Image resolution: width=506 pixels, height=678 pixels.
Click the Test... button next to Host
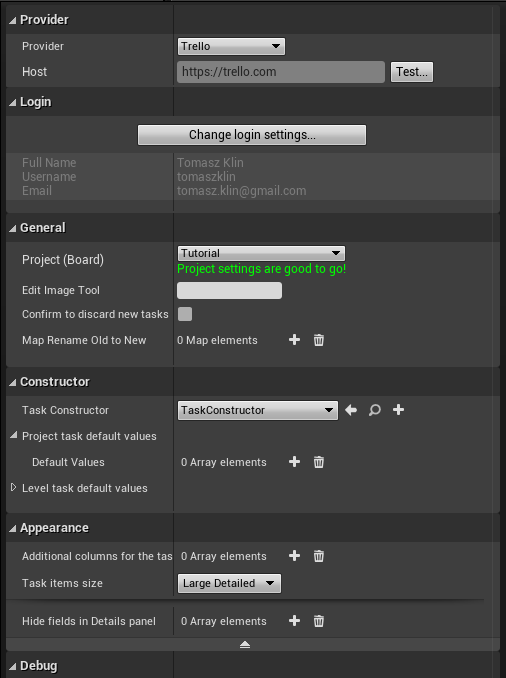412,72
